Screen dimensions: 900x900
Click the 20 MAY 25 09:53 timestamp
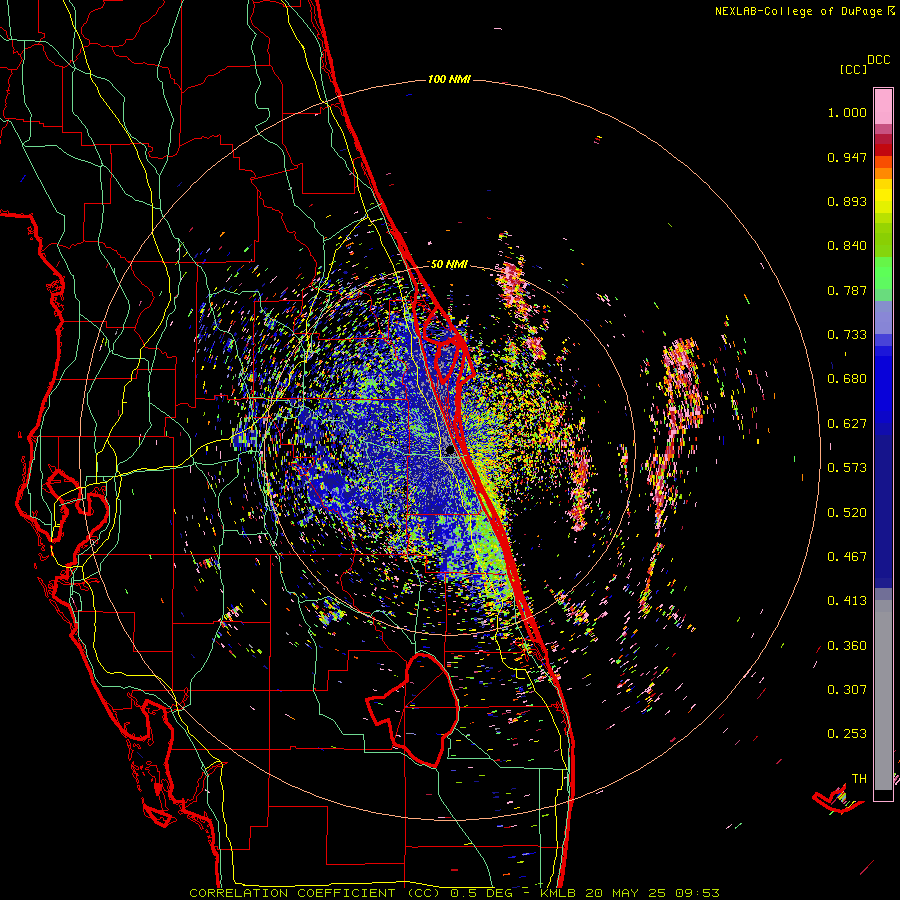click(x=653, y=893)
